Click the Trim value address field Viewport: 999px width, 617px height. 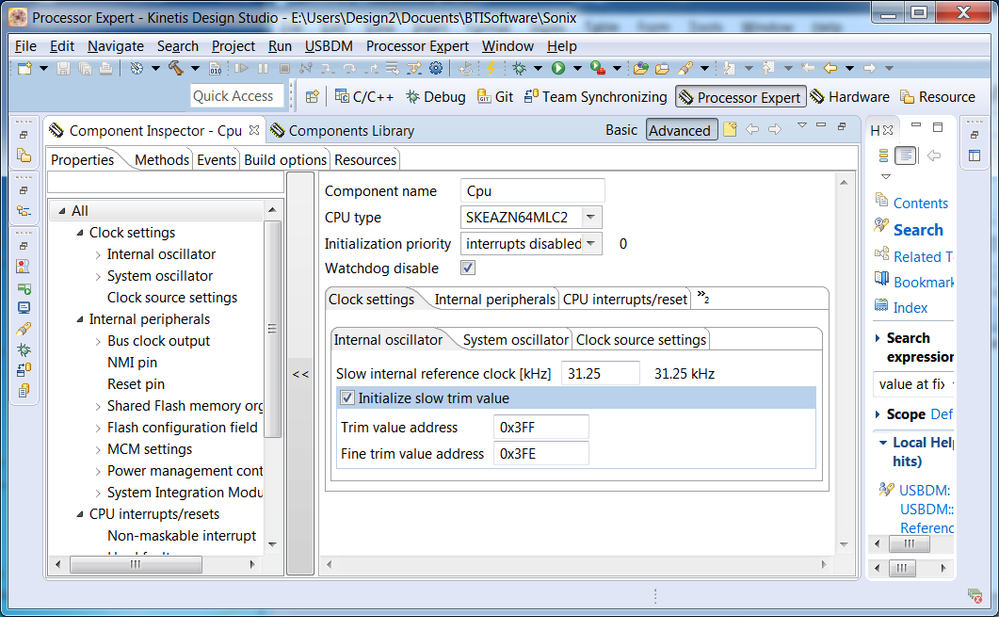(541, 427)
